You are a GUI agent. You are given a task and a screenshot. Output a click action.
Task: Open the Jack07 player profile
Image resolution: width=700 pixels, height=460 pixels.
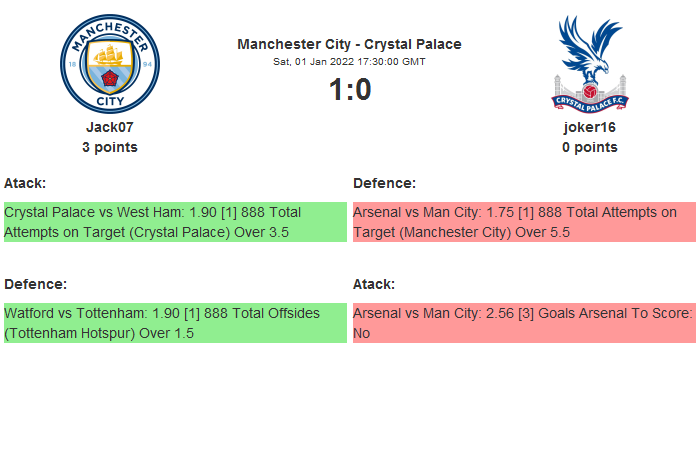[x=110, y=127]
